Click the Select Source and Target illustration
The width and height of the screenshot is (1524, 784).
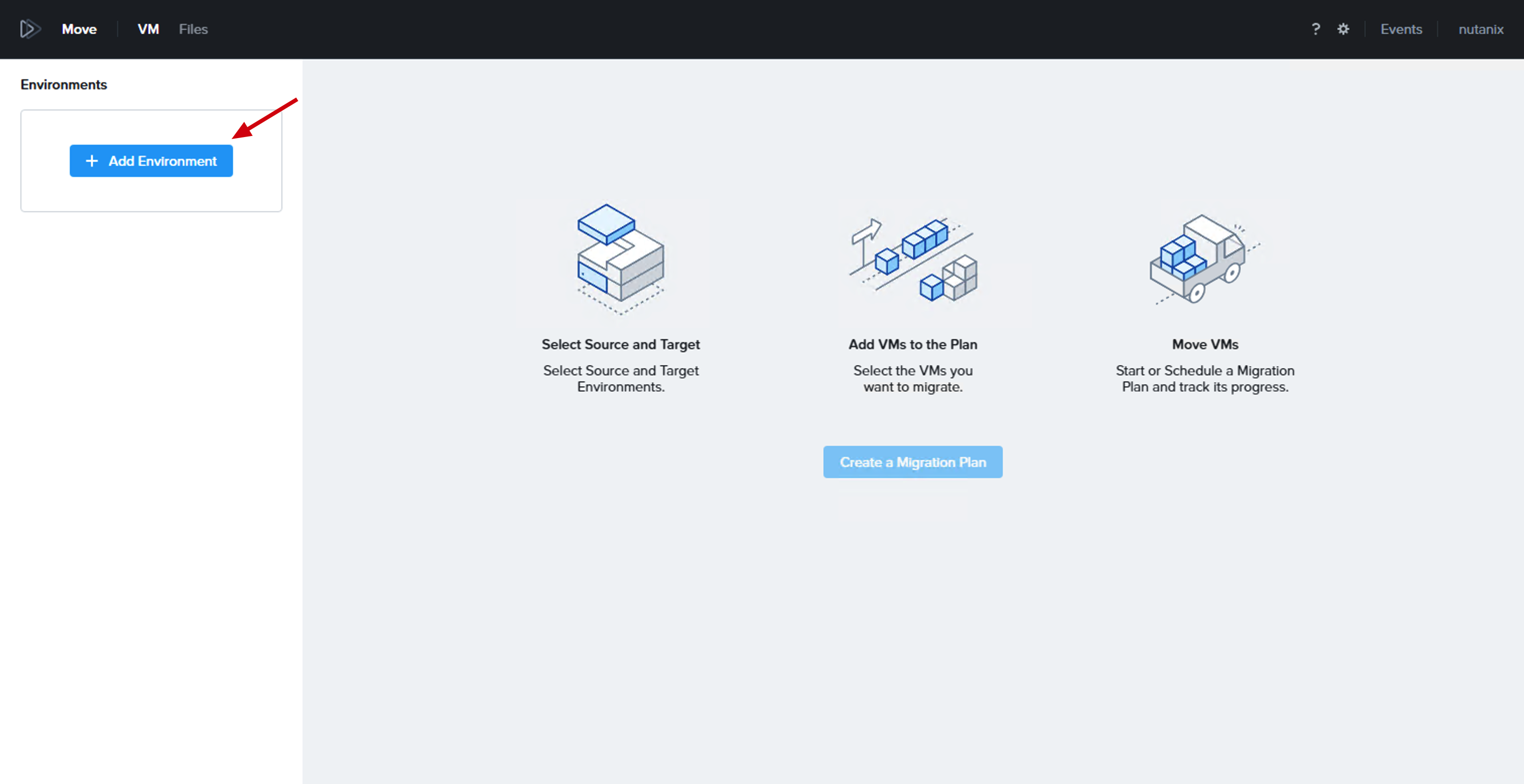(x=620, y=259)
